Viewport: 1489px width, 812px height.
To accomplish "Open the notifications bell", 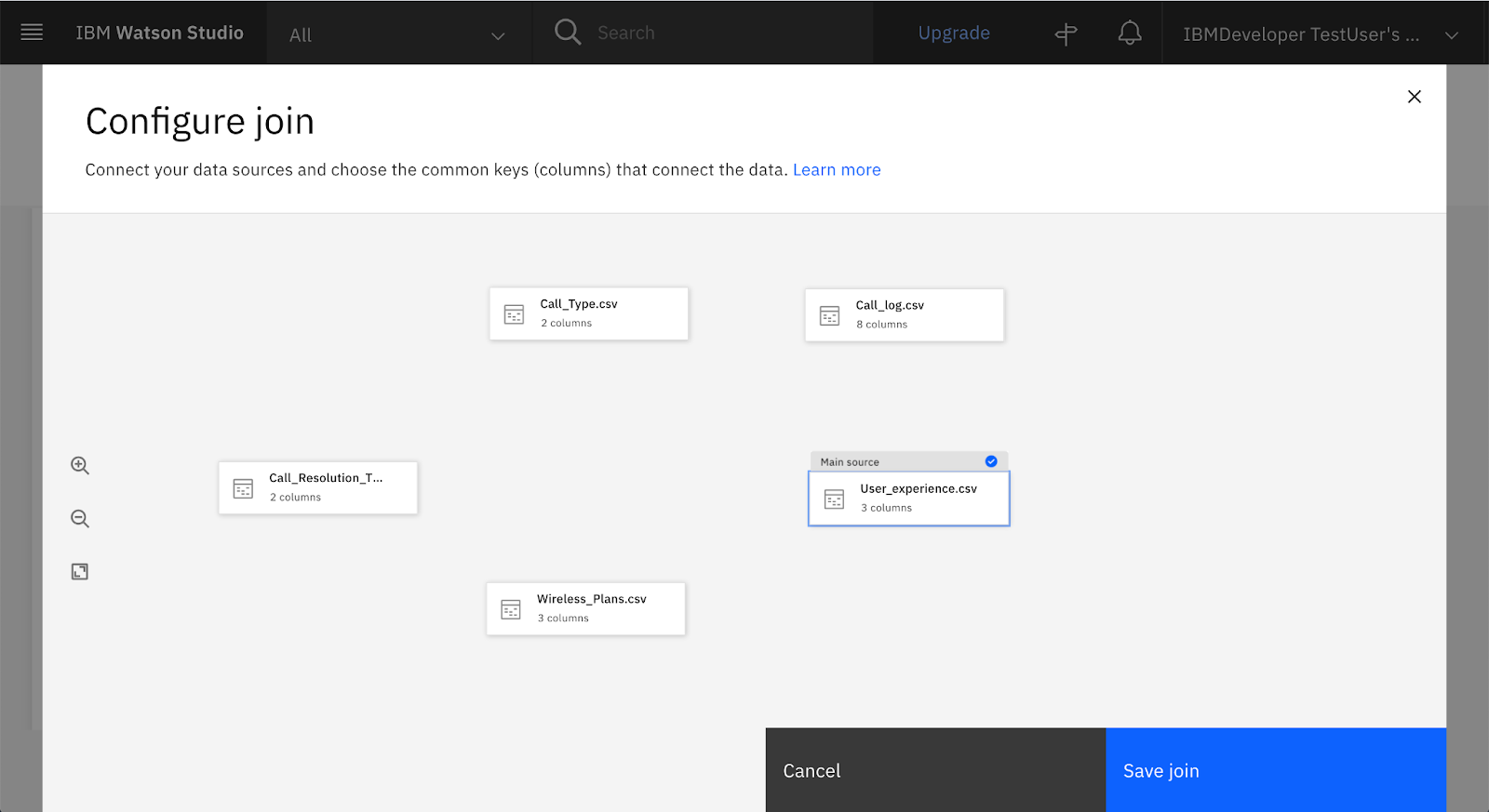I will [1129, 33].
